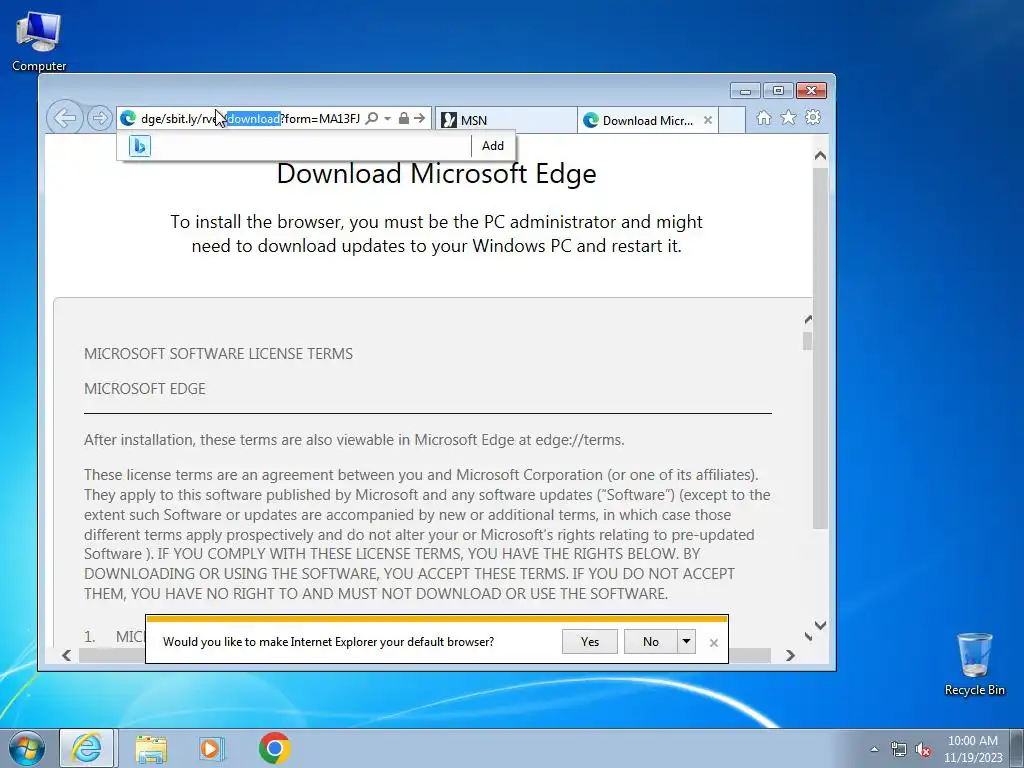Screen dimensions: 1024x768
Task: Open the address bar autocomplete dropdown arrow
Action: point(387,118)
